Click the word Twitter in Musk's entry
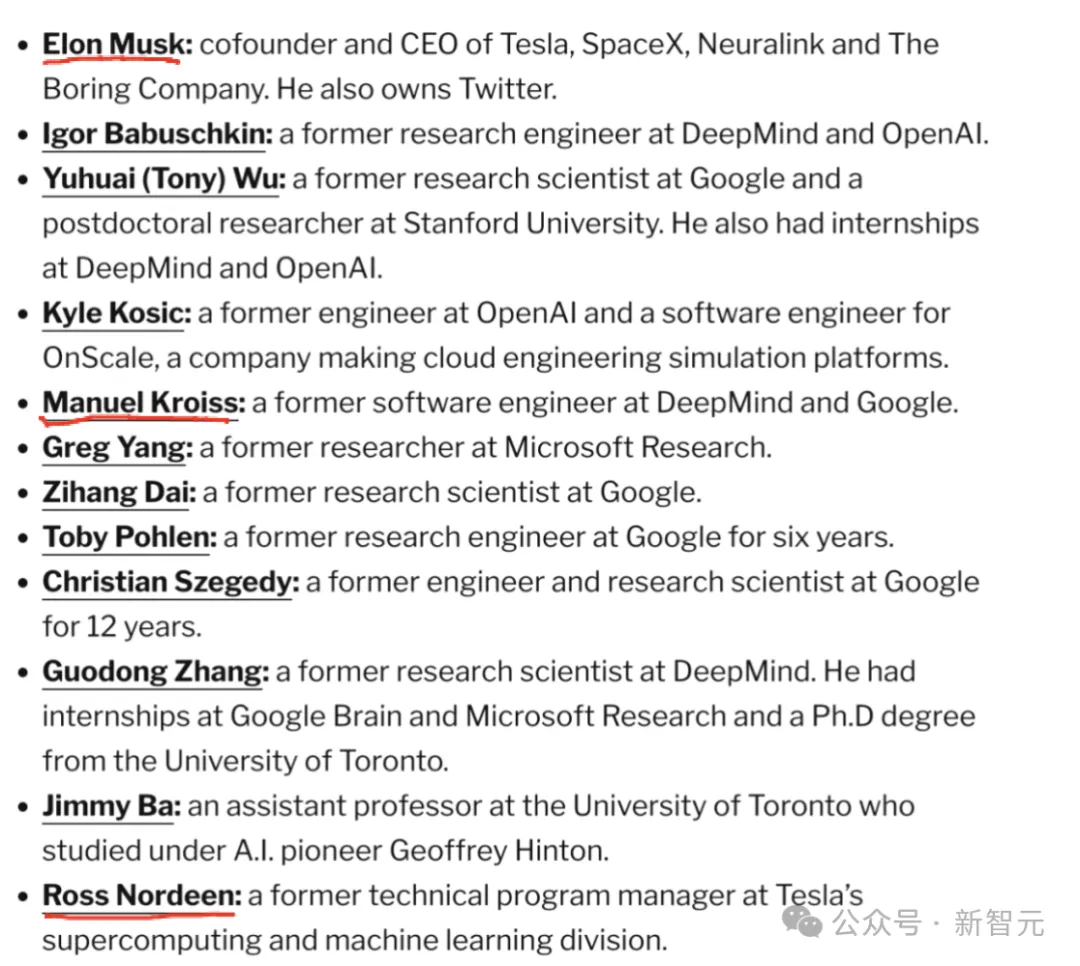 [x=507, y=89]
